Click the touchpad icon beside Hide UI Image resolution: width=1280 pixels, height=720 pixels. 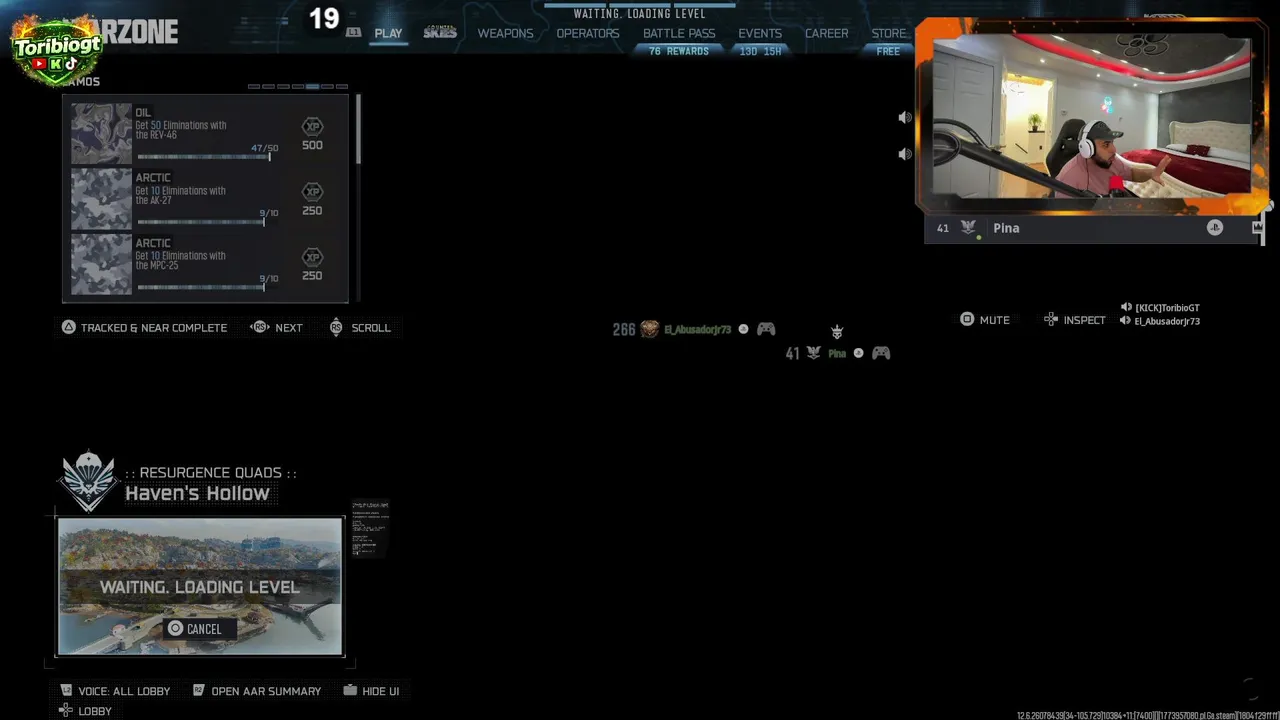click(x=350, y=691)
